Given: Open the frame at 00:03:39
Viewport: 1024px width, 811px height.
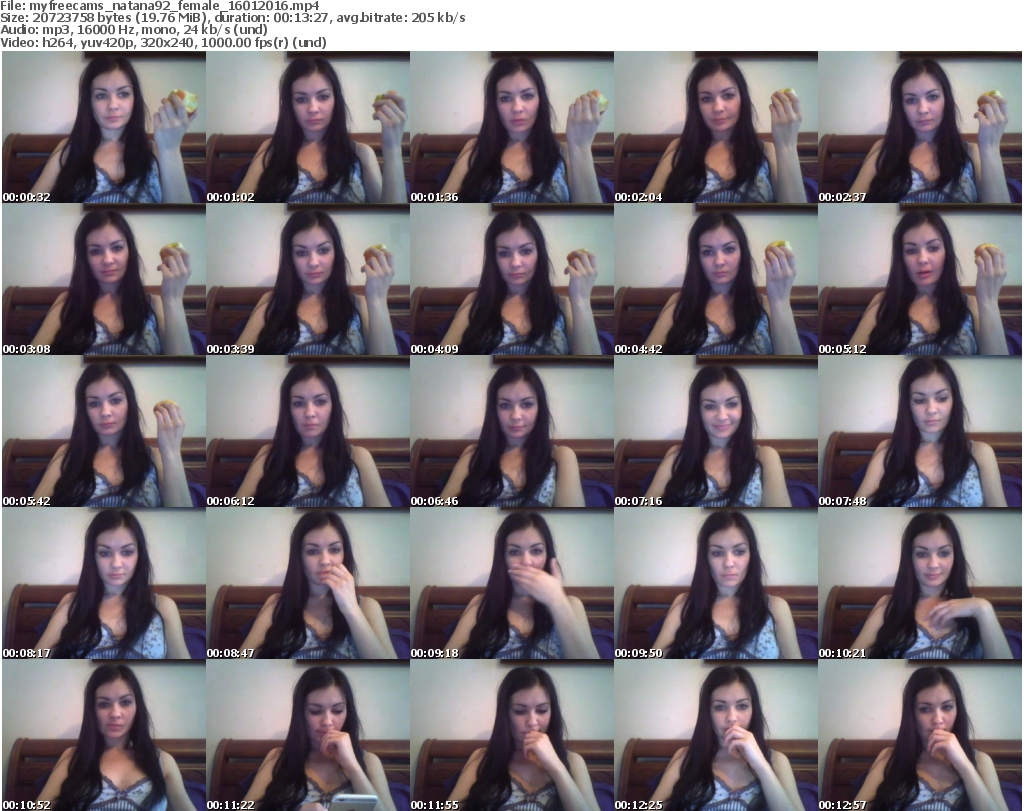Looking at the screenshot, I should (308, 279).
